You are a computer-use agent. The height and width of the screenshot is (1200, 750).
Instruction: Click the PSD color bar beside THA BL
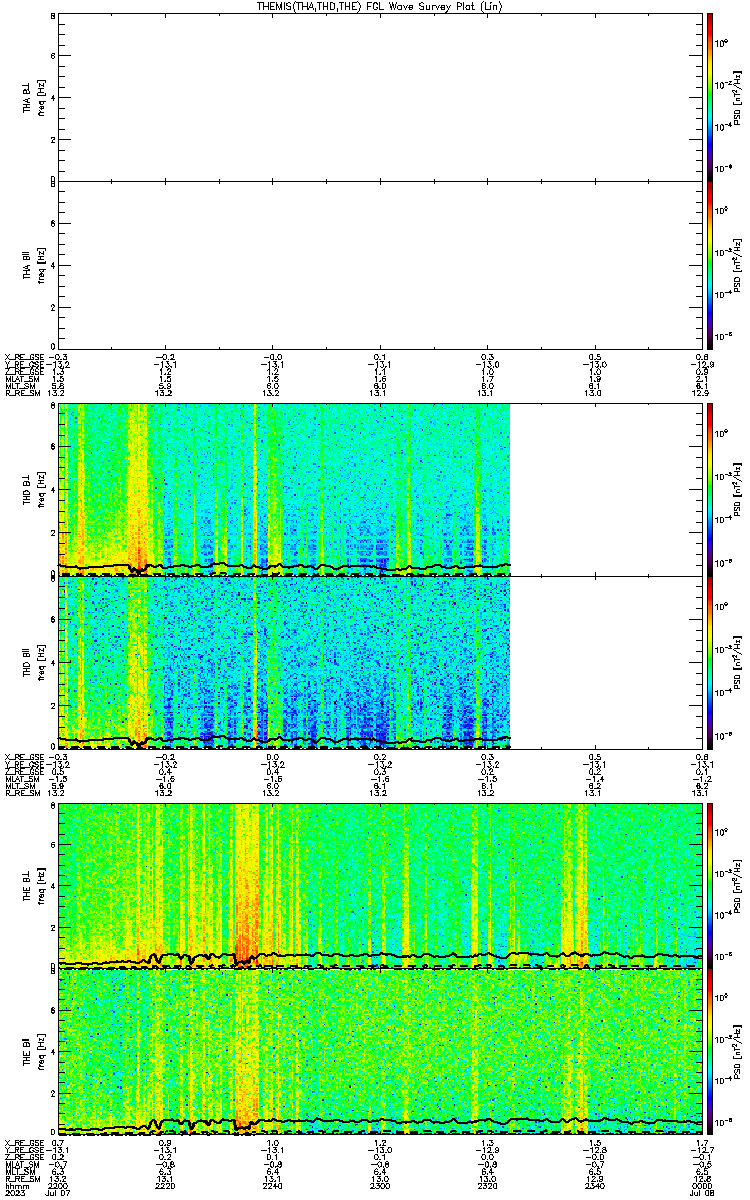click(x=710, y=97)
